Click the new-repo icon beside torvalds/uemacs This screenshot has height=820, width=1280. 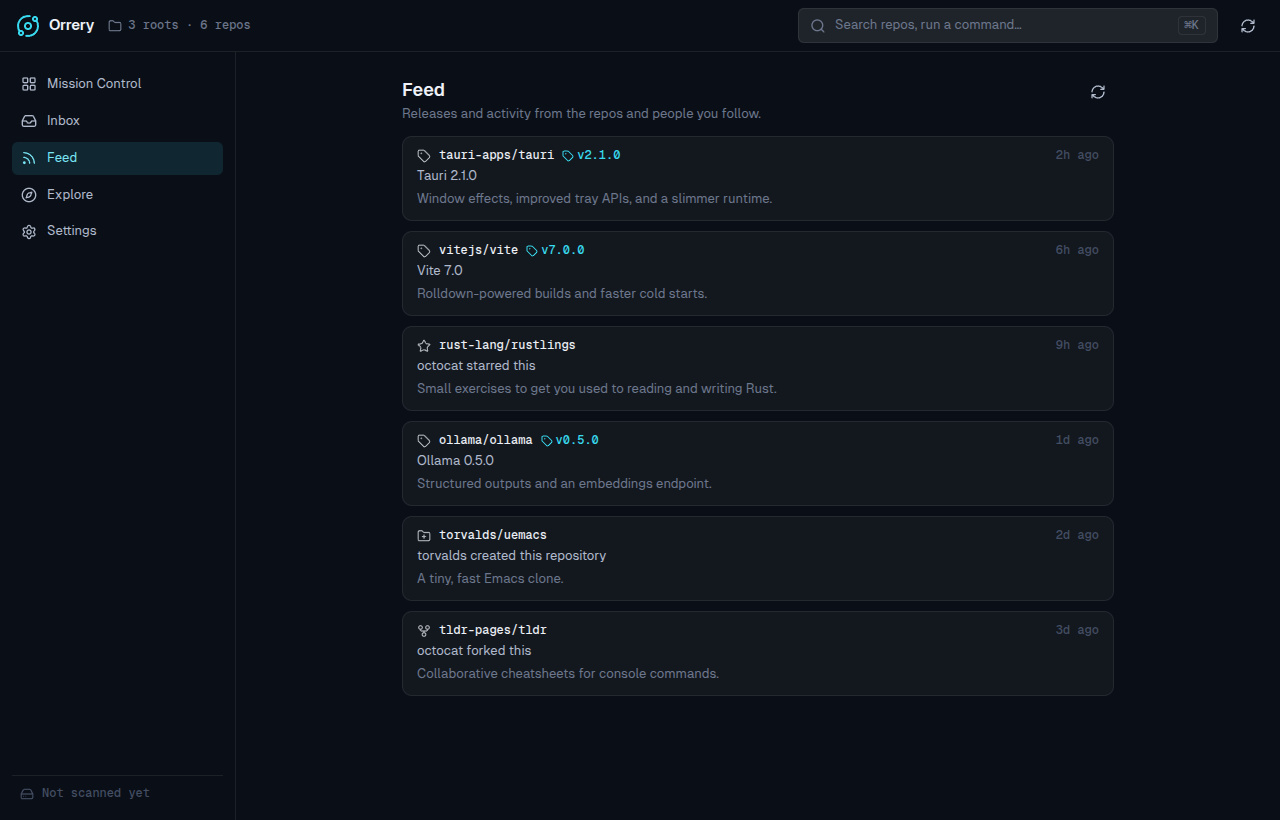pos(424,536)
